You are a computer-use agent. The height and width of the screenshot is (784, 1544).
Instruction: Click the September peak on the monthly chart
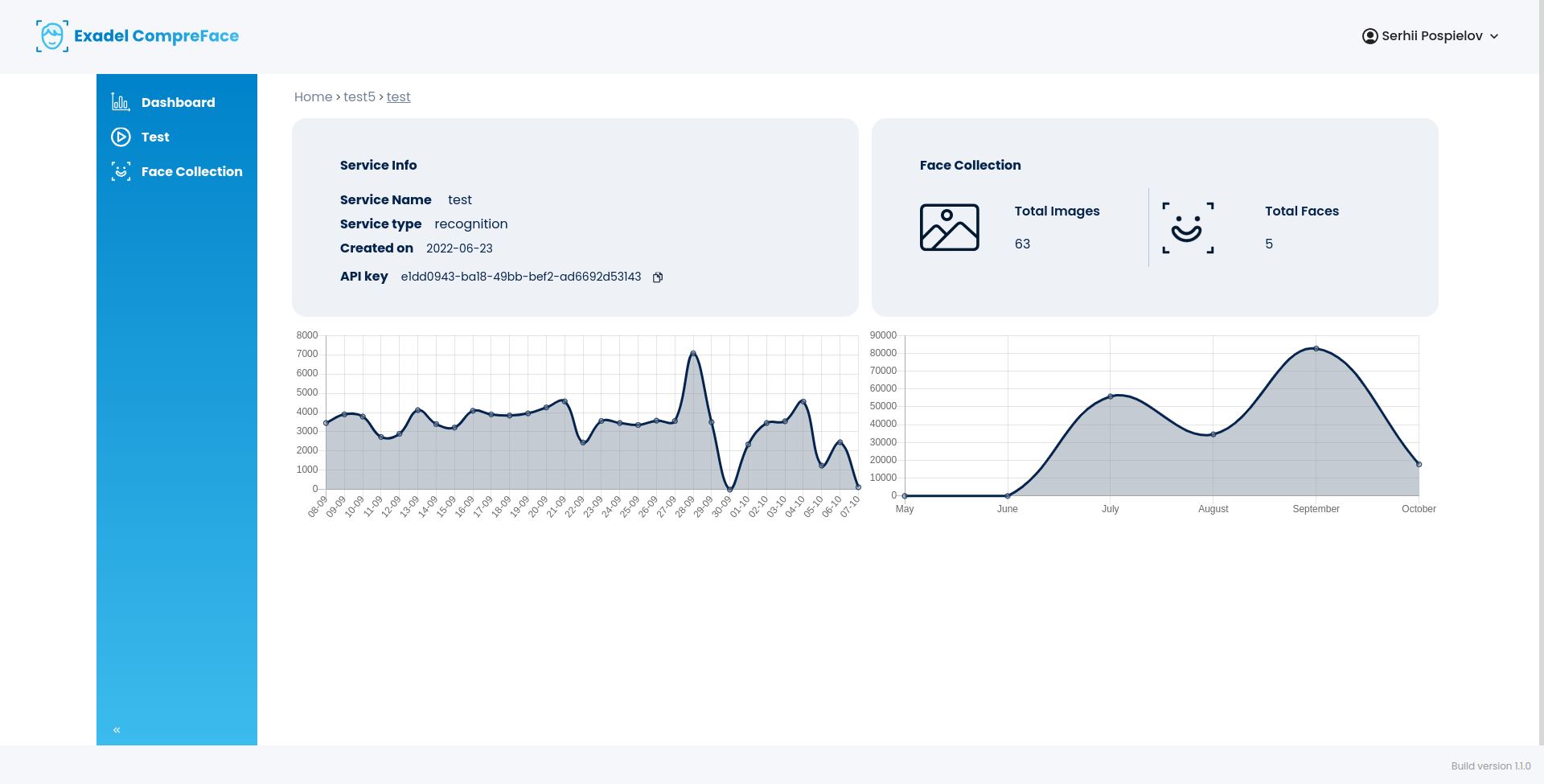coord(1316,347)
